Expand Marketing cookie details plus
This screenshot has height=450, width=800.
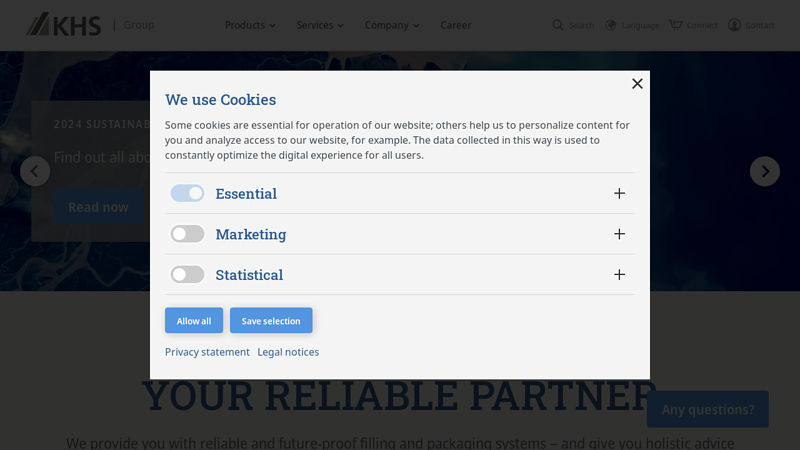pos(619,234)
